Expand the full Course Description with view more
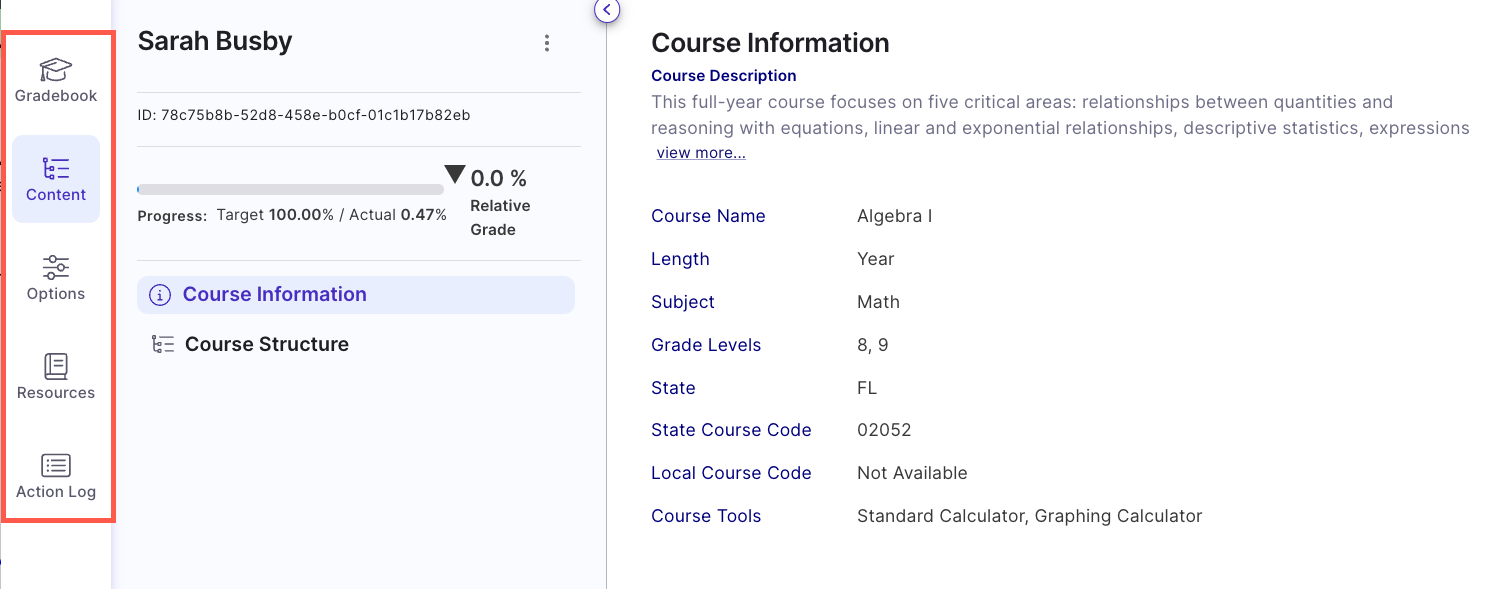Screen dimensions: 1510x589 [700, 152]
